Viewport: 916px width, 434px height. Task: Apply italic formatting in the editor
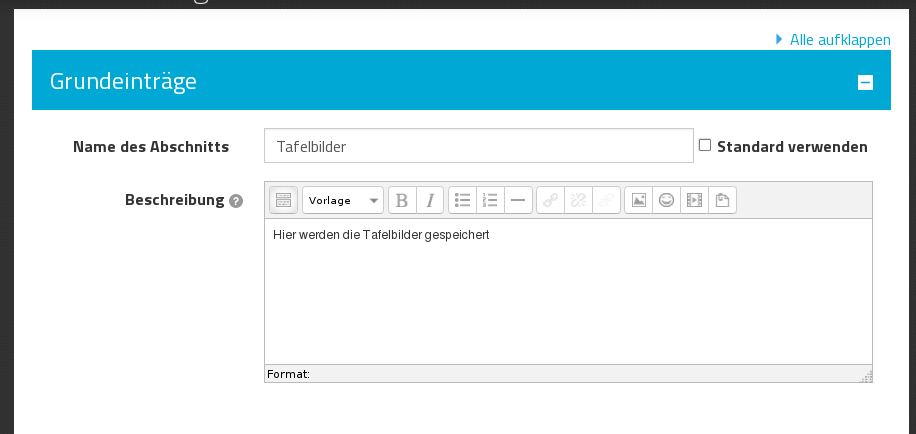coord(430,200)
